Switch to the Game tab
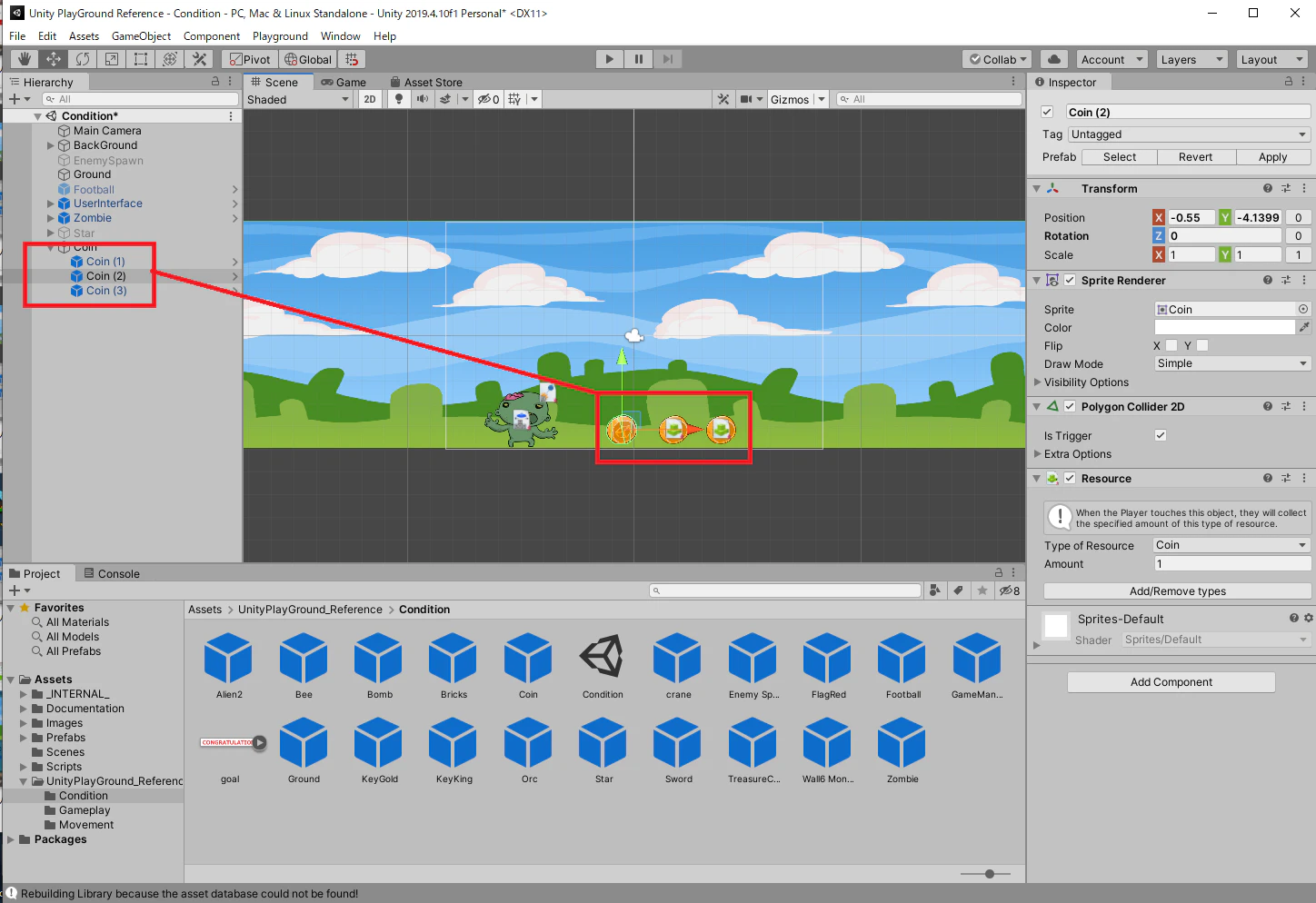The width and height of the screenshot is (1316, 903). point(344,82)
